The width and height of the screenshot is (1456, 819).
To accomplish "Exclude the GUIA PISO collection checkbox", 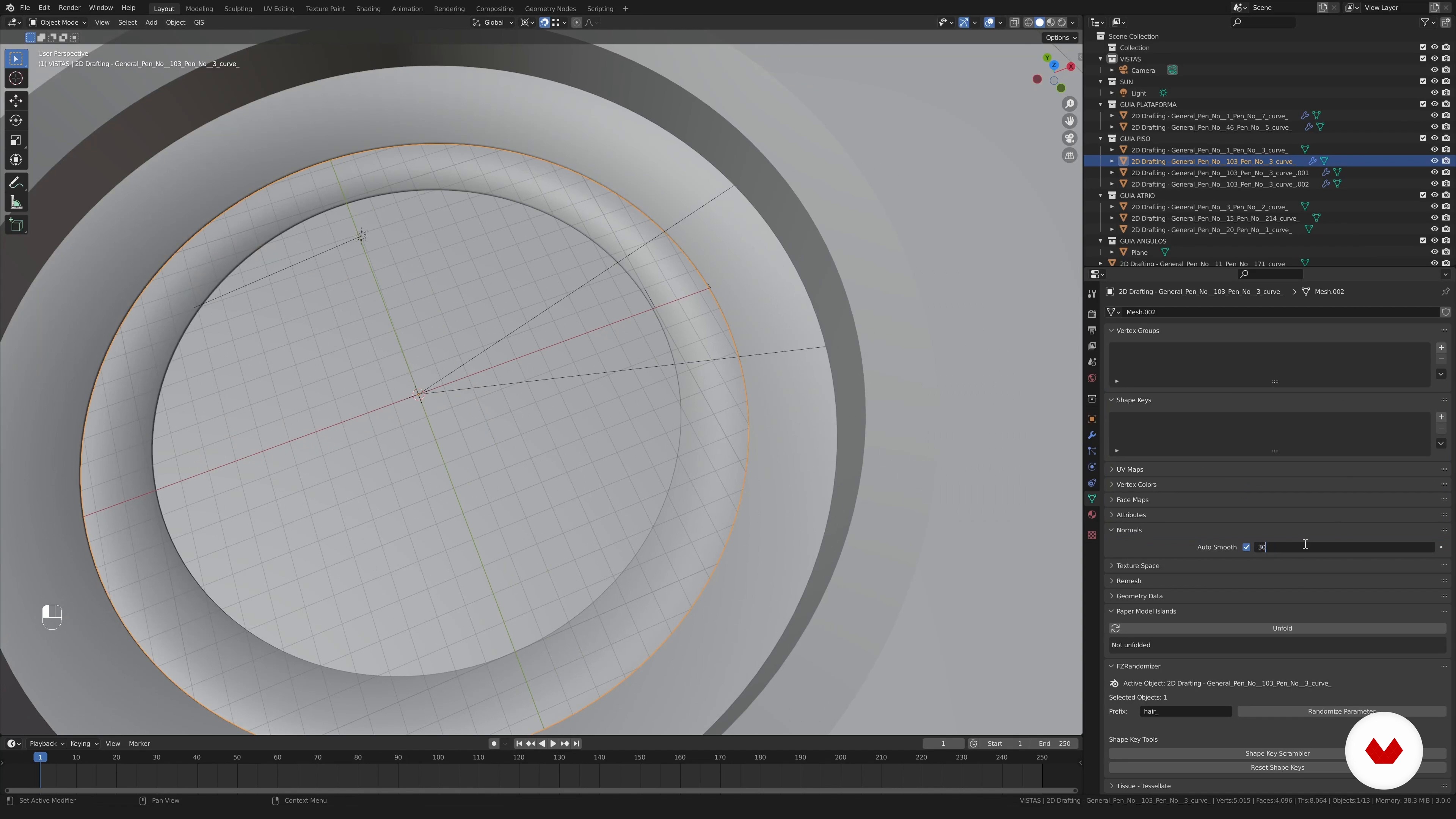I will pyautogui.click(x=1423, y=138).
